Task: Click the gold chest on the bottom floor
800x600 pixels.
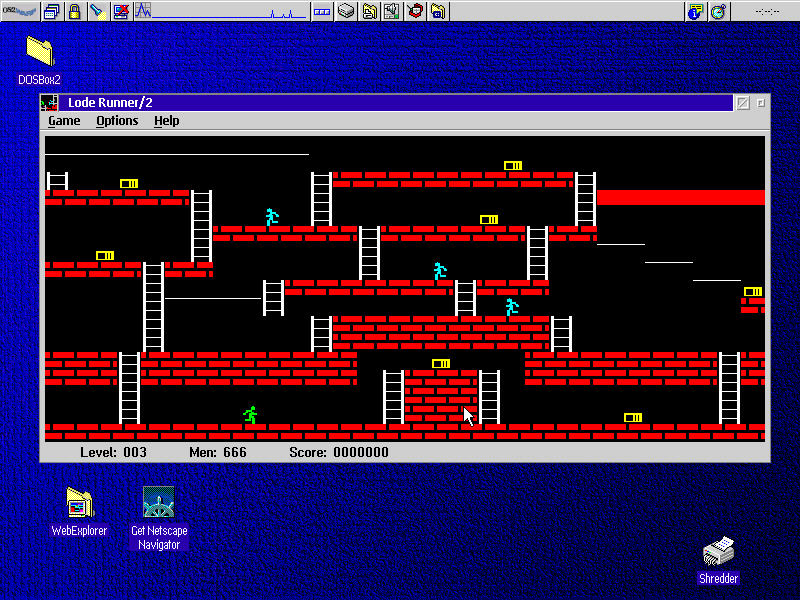Action: click(633, 418)
